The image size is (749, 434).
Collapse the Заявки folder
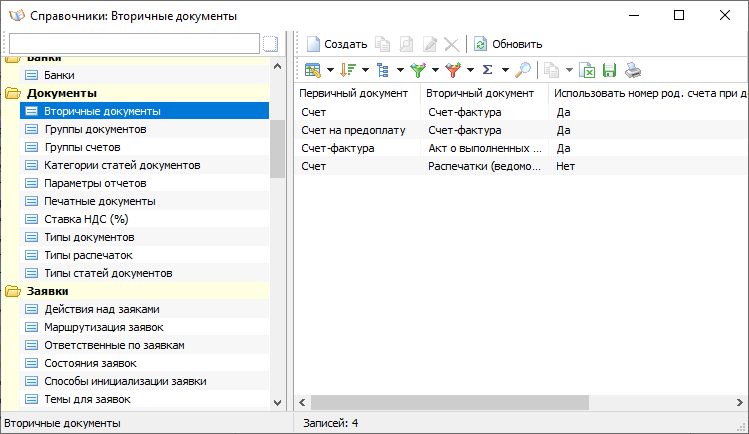(x=13, y=291)
